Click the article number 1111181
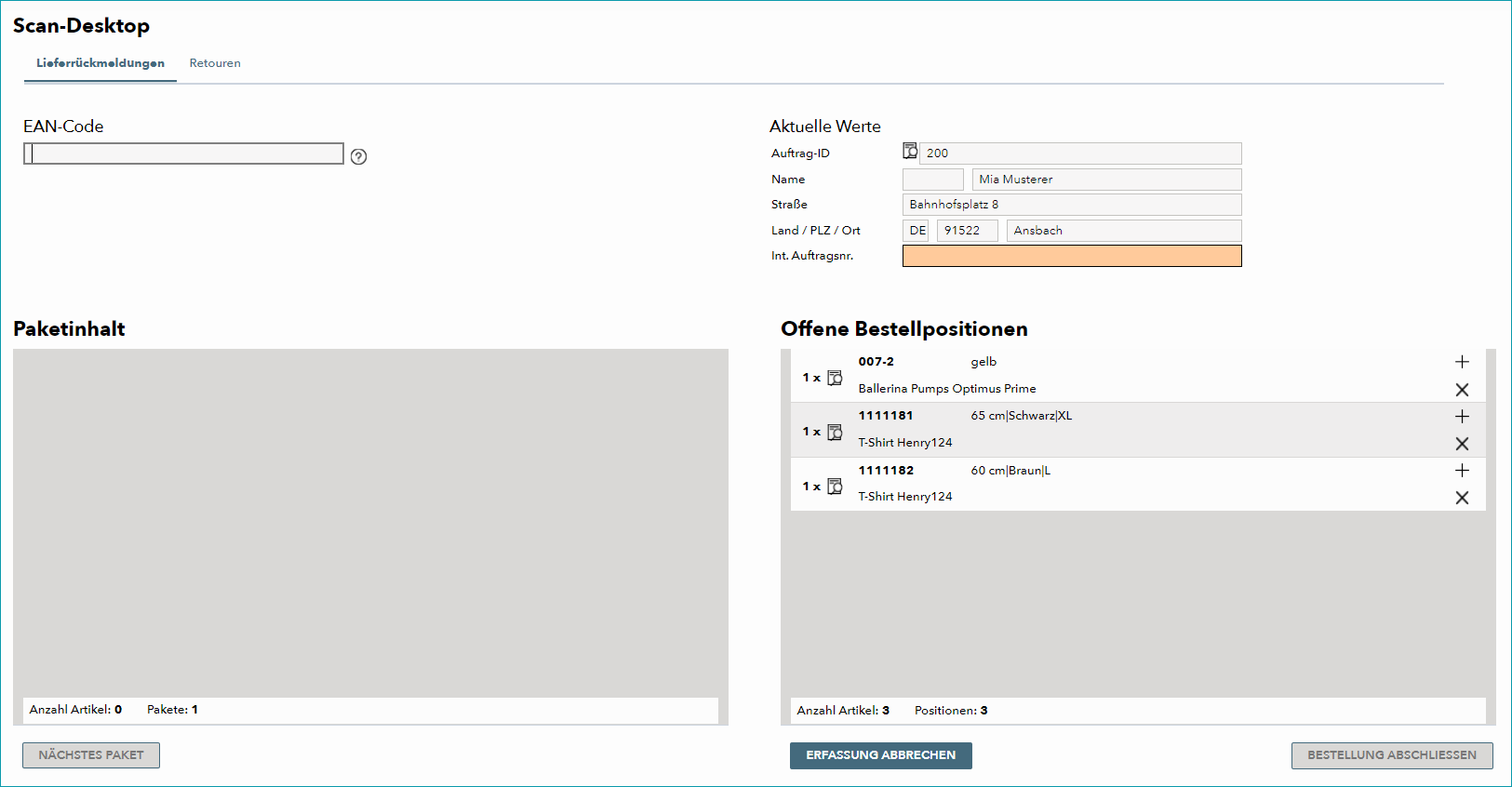The height and width of the screenshot is (787, 1512). point(886,416)
